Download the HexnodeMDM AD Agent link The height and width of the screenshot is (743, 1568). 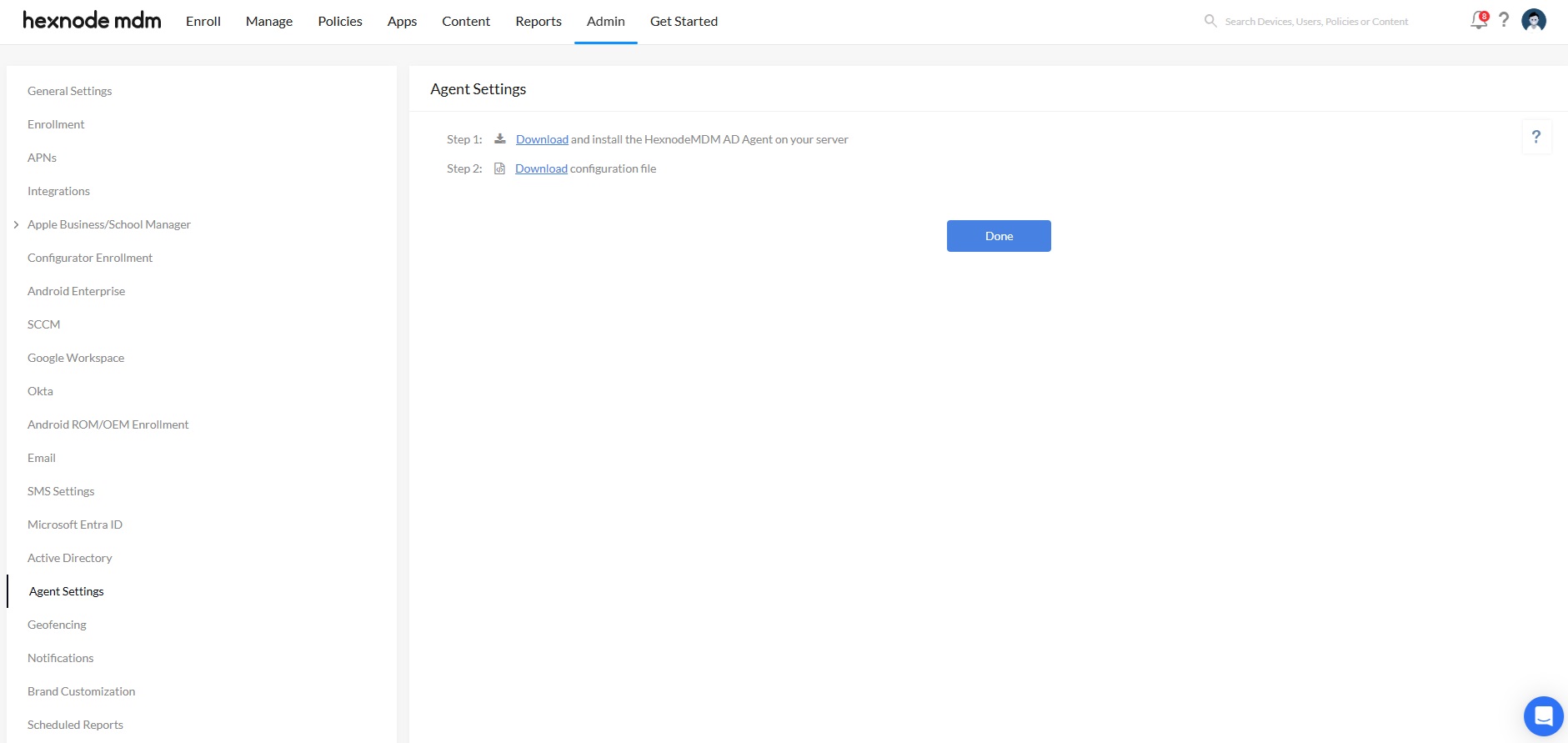pos(542,139)
